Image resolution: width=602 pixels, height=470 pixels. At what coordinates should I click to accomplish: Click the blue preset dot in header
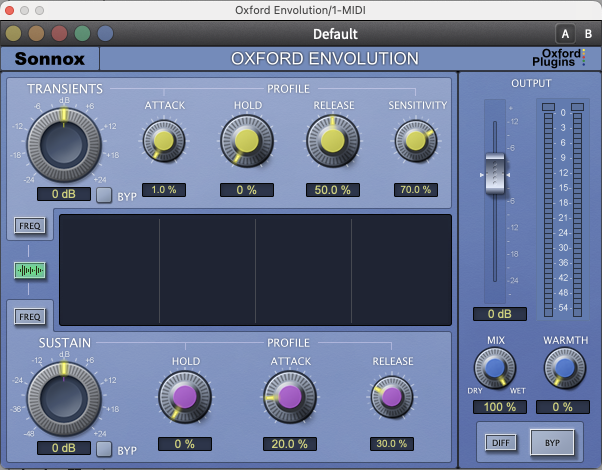click(106, 34)
